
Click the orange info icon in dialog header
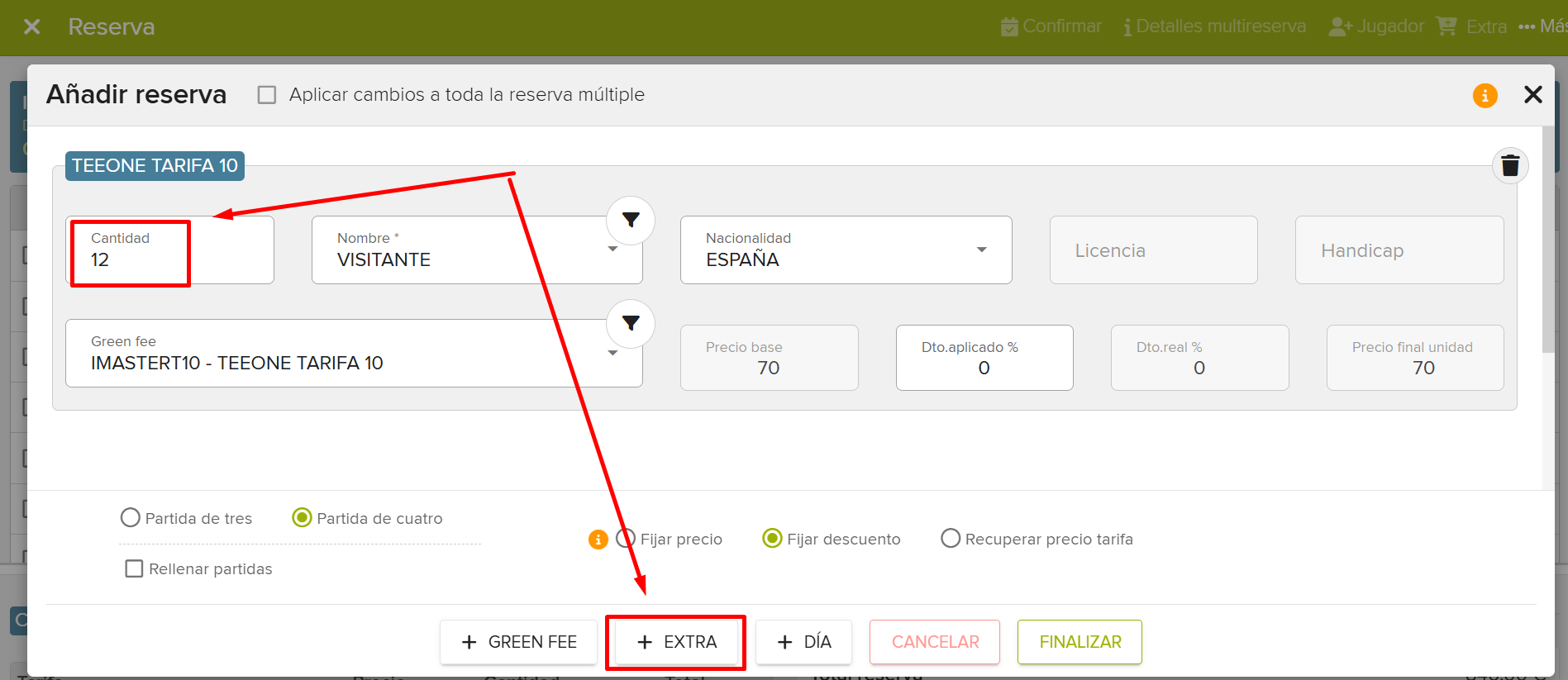pyautogui.click(x=1485, y=96)
